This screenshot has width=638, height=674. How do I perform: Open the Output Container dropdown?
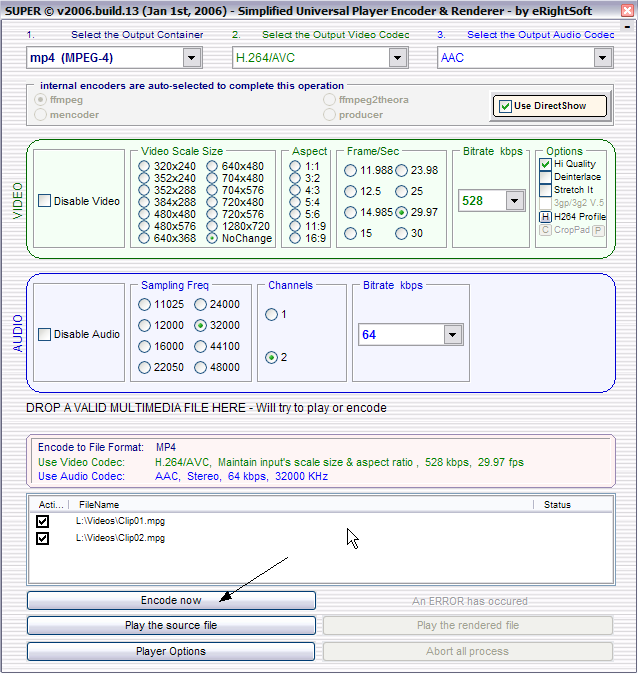tap(192, 58)
